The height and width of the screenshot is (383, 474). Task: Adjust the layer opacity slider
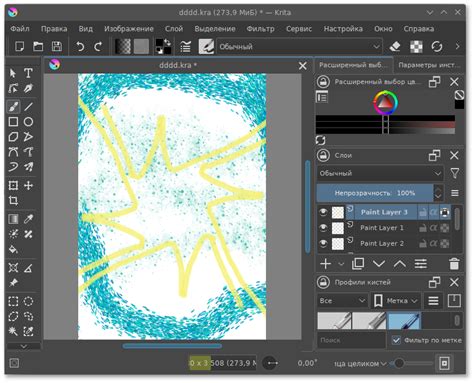click(375, 193)
